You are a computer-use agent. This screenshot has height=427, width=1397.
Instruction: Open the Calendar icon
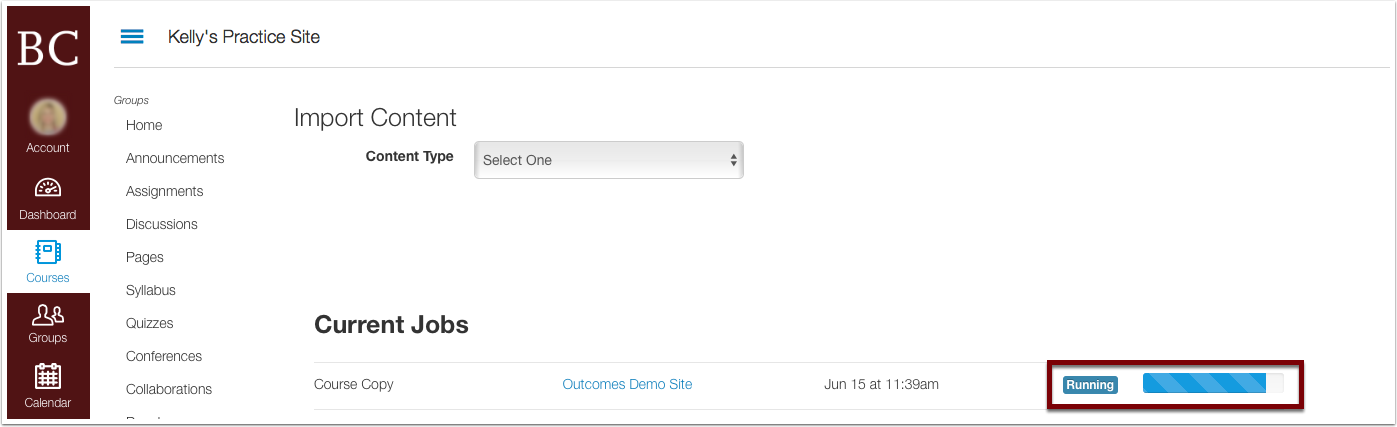48,378
